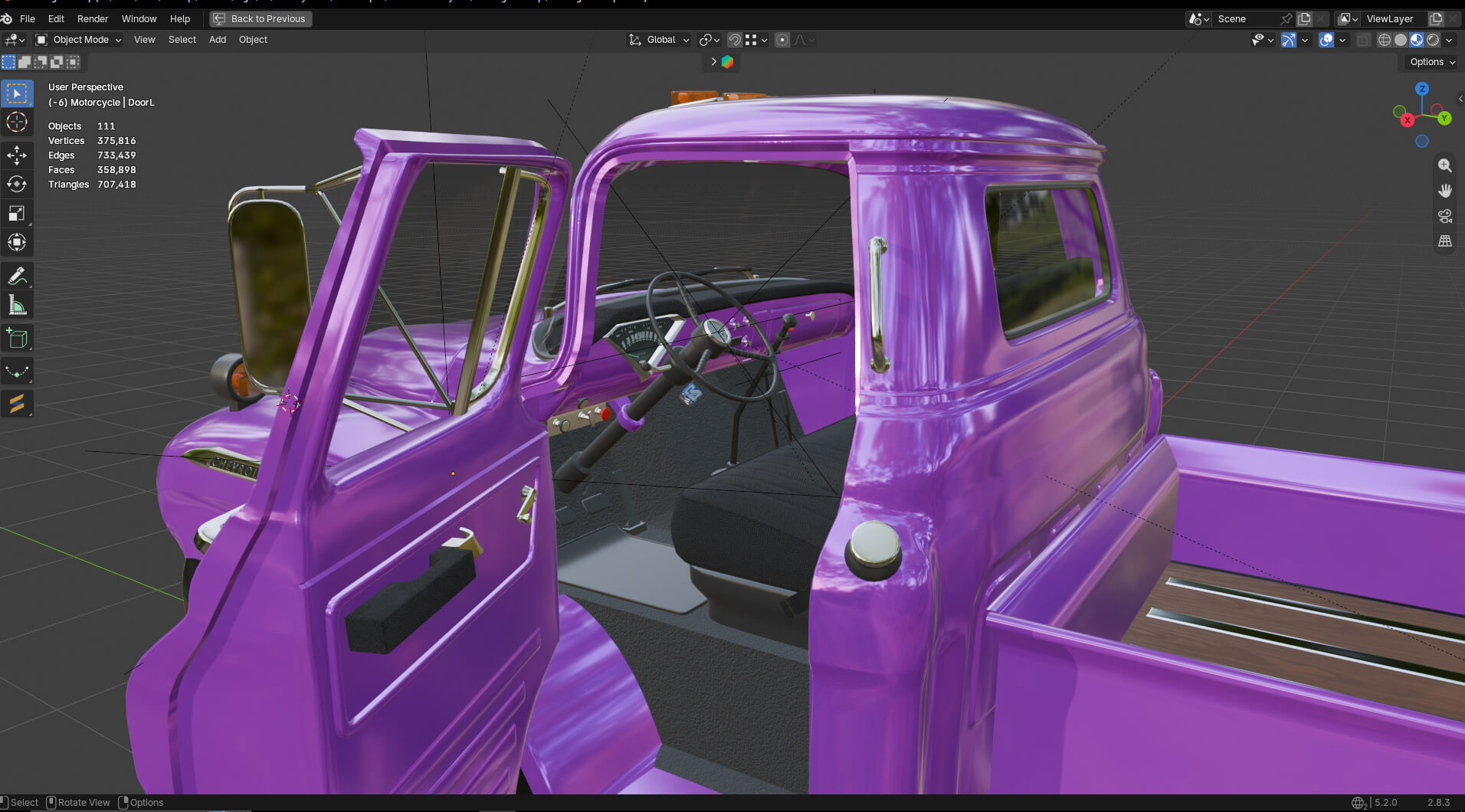Switch perspective/orthographic with the grid icon
Viewport: 1465px width, 812px height.
click(x=1445, y=241)
